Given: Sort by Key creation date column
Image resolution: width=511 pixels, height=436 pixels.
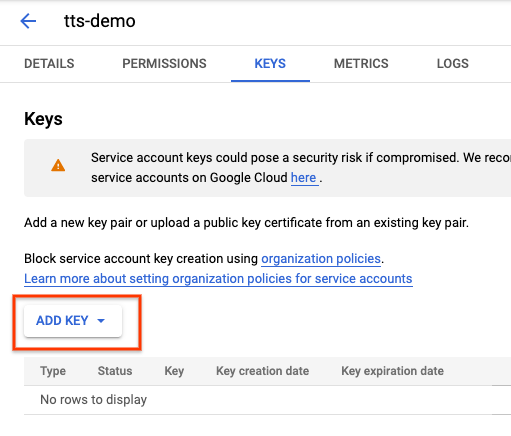Looking at the screenshot, I should click(263, 371).
